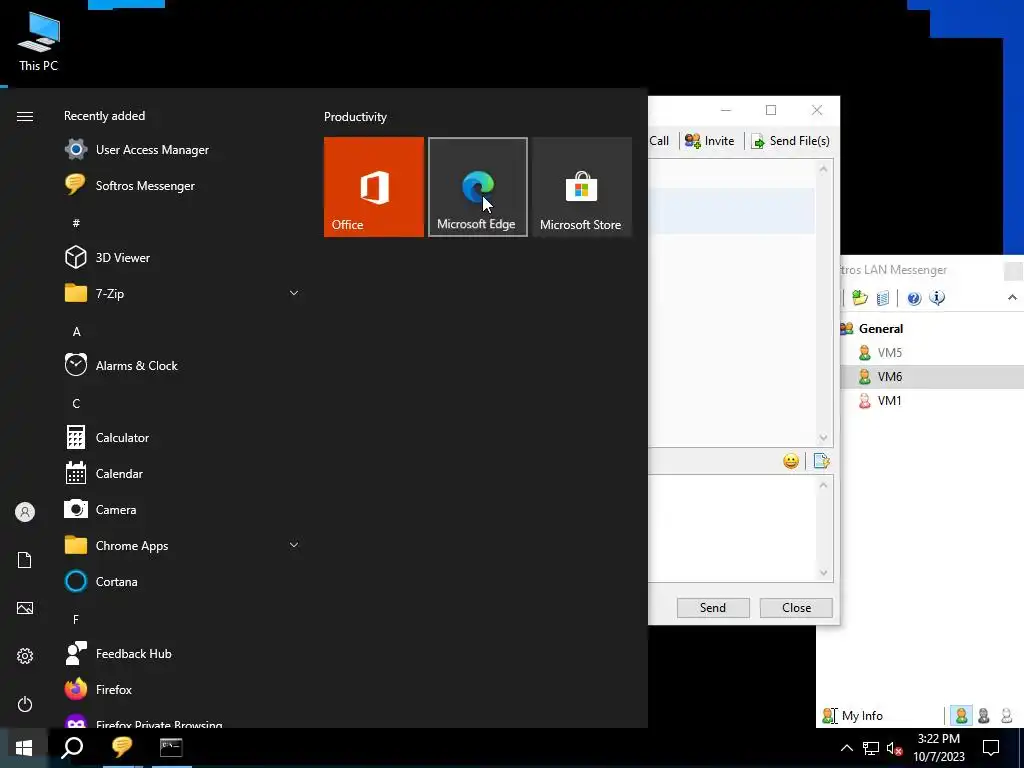Viewport: 1024px width, 768px height.
Task: Open Documents from Start sidebar
Action: click(x=25, y=560)
